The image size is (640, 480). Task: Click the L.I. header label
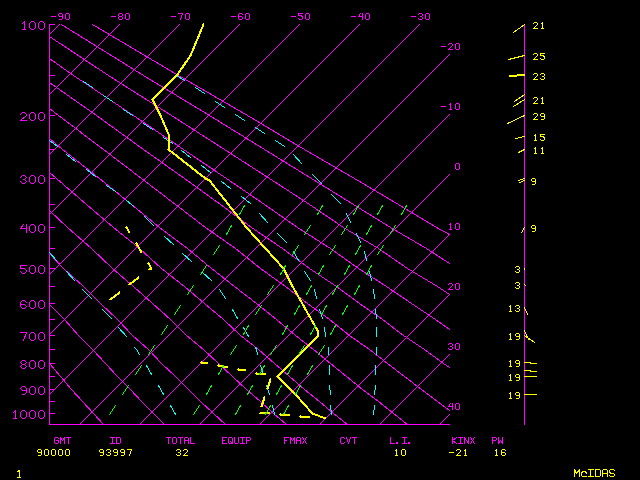(399, 440)
